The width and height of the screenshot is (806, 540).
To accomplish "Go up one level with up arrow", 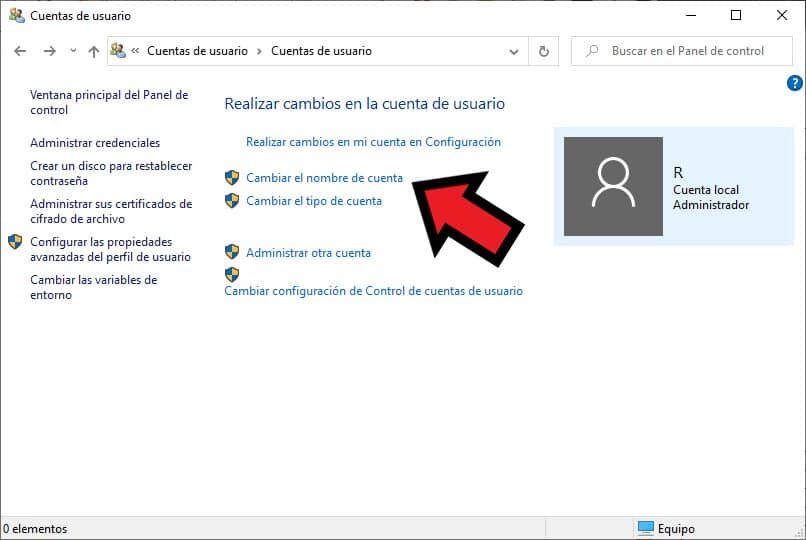I will (94, 51).
